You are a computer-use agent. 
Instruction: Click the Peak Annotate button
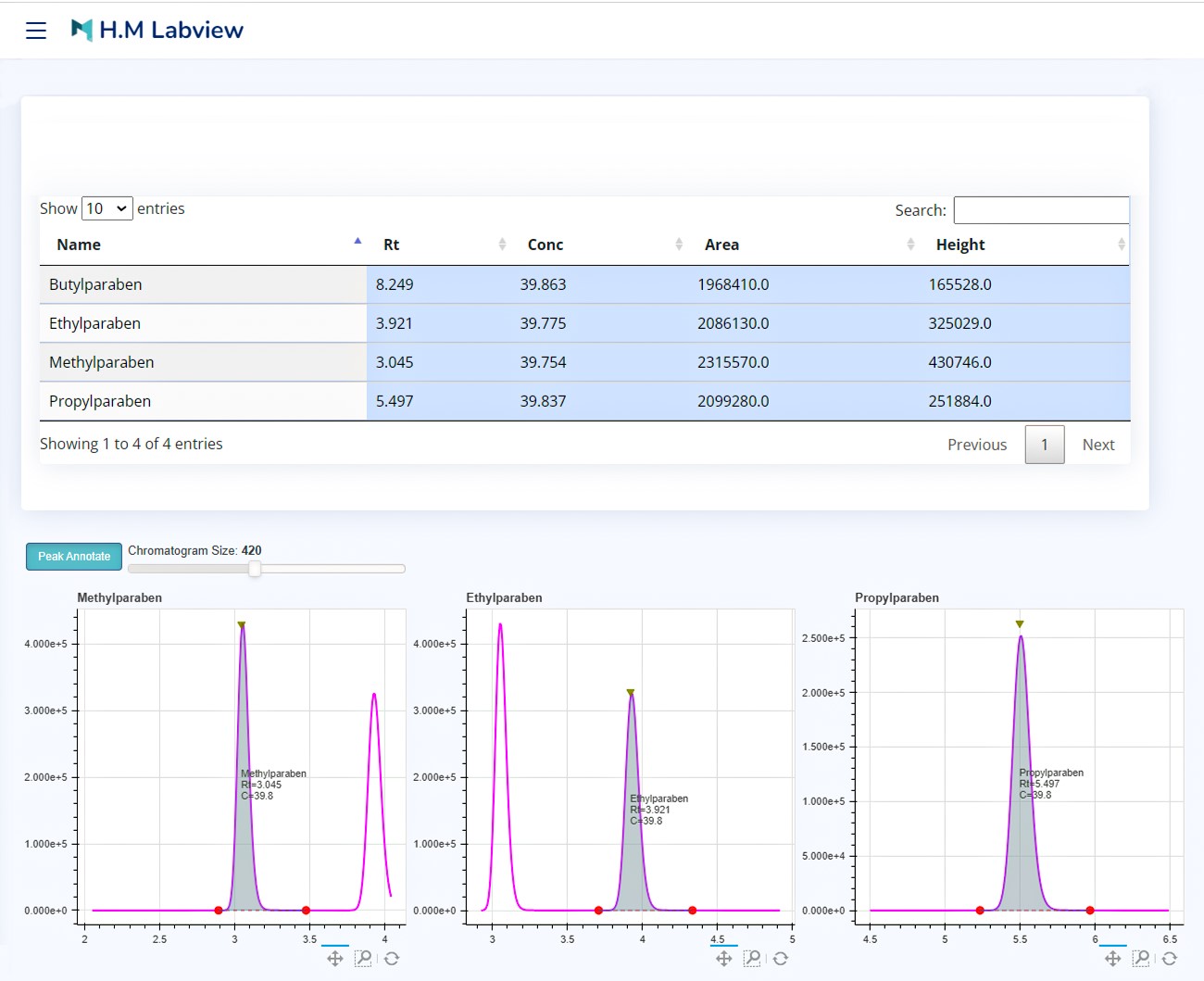point(74,557)
